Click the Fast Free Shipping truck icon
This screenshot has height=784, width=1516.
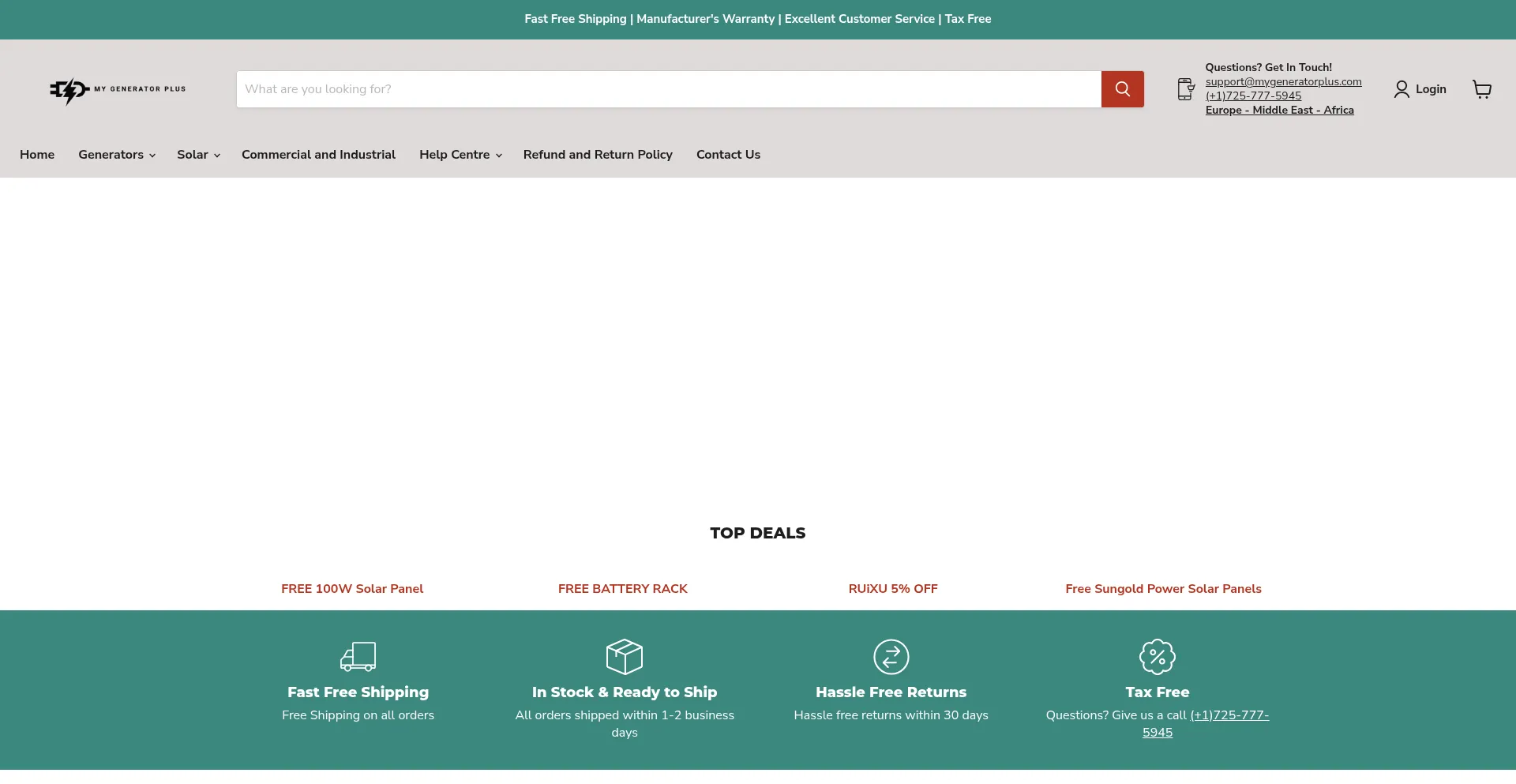(358, 656)
